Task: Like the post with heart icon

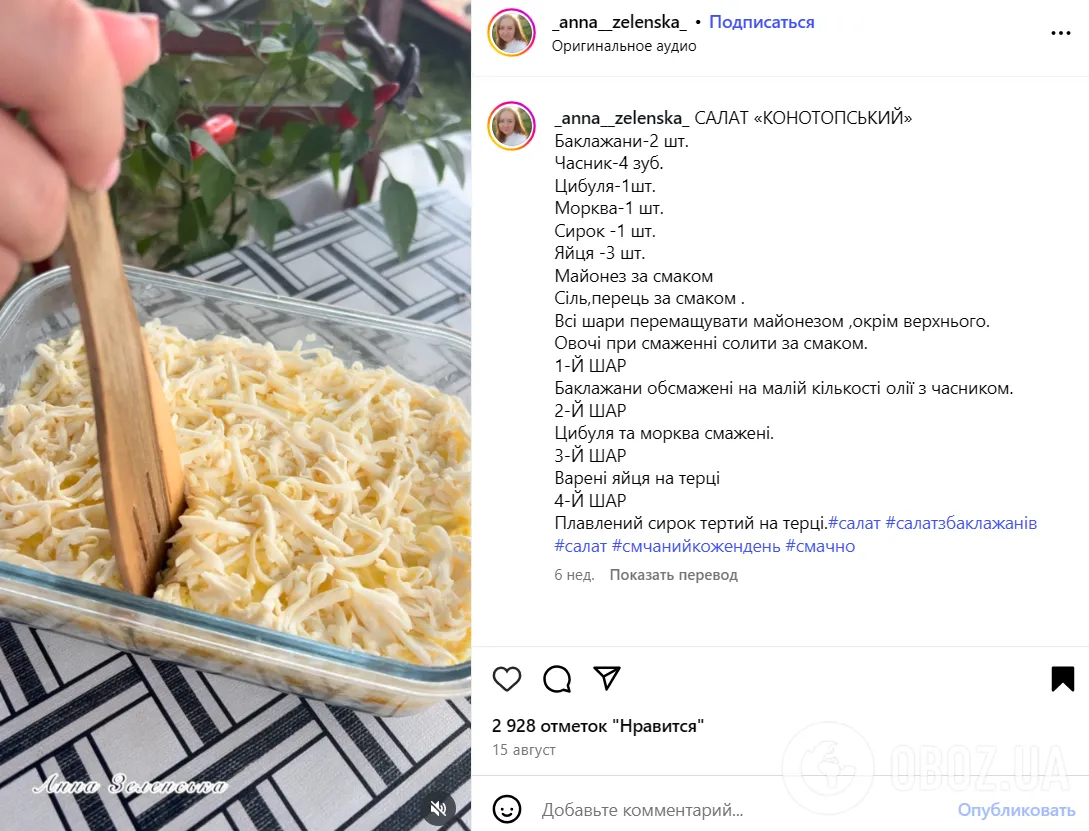Action: coord(506,679)
